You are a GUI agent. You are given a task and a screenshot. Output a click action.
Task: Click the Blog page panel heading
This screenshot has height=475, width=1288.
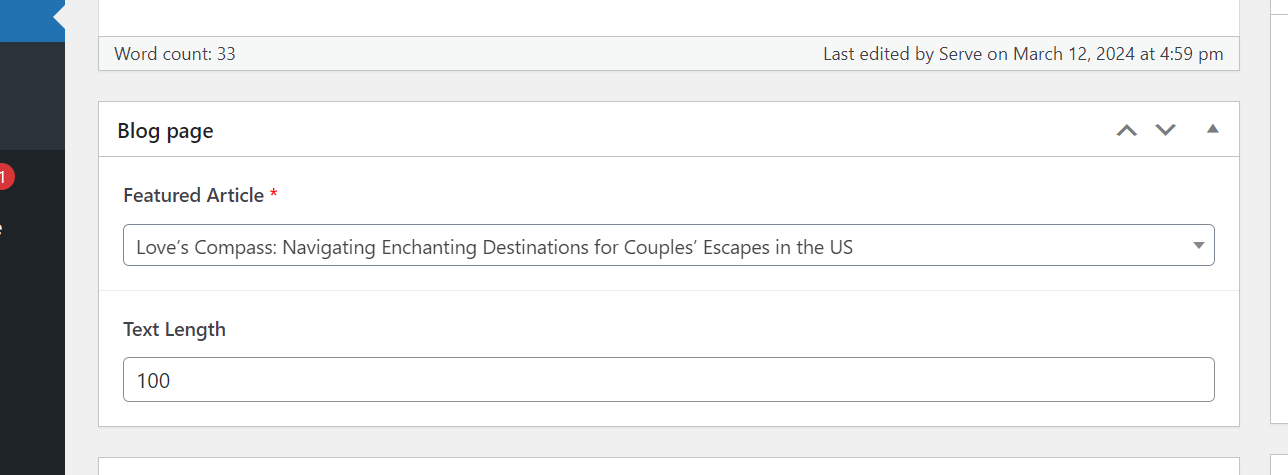pyautogui.click(x=165, y=130)
